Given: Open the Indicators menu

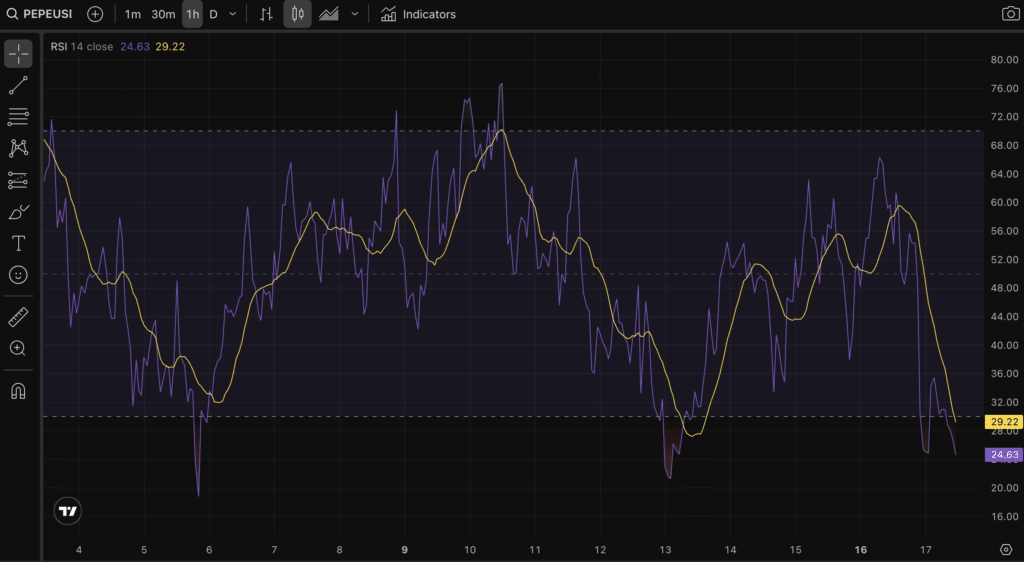Looking at the screenshot, I should [x=419, y=14].
